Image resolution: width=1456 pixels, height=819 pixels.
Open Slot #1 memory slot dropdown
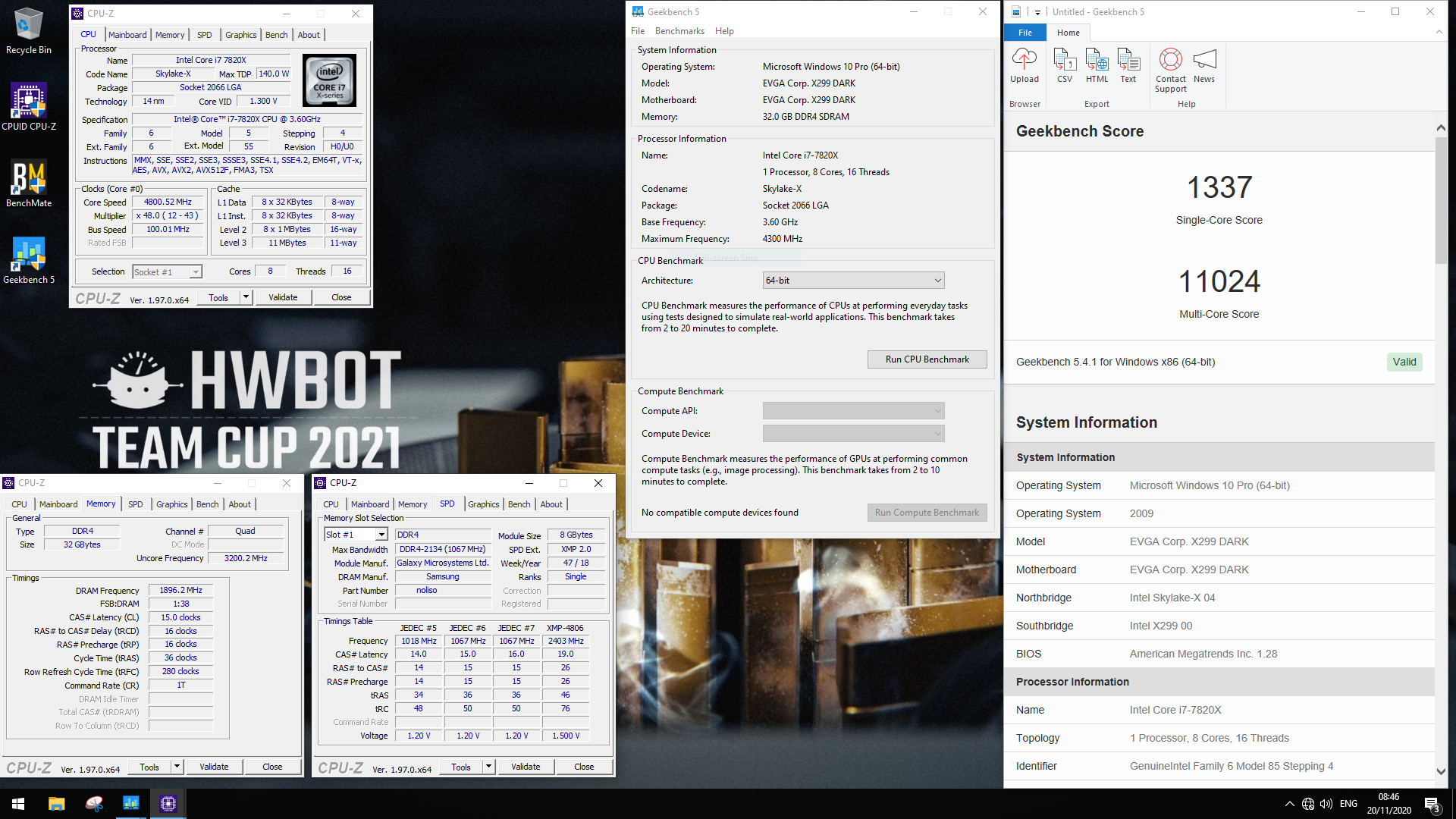tap(356, 535)
